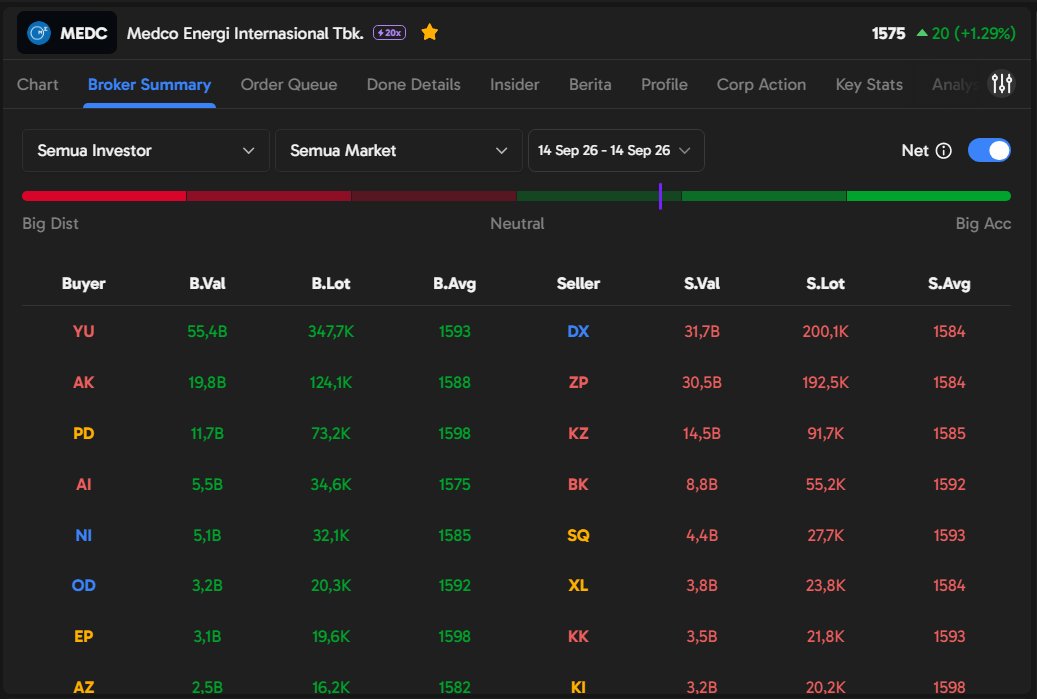
Task: Click the 192,5K sell lot cell
Action: 825,382
